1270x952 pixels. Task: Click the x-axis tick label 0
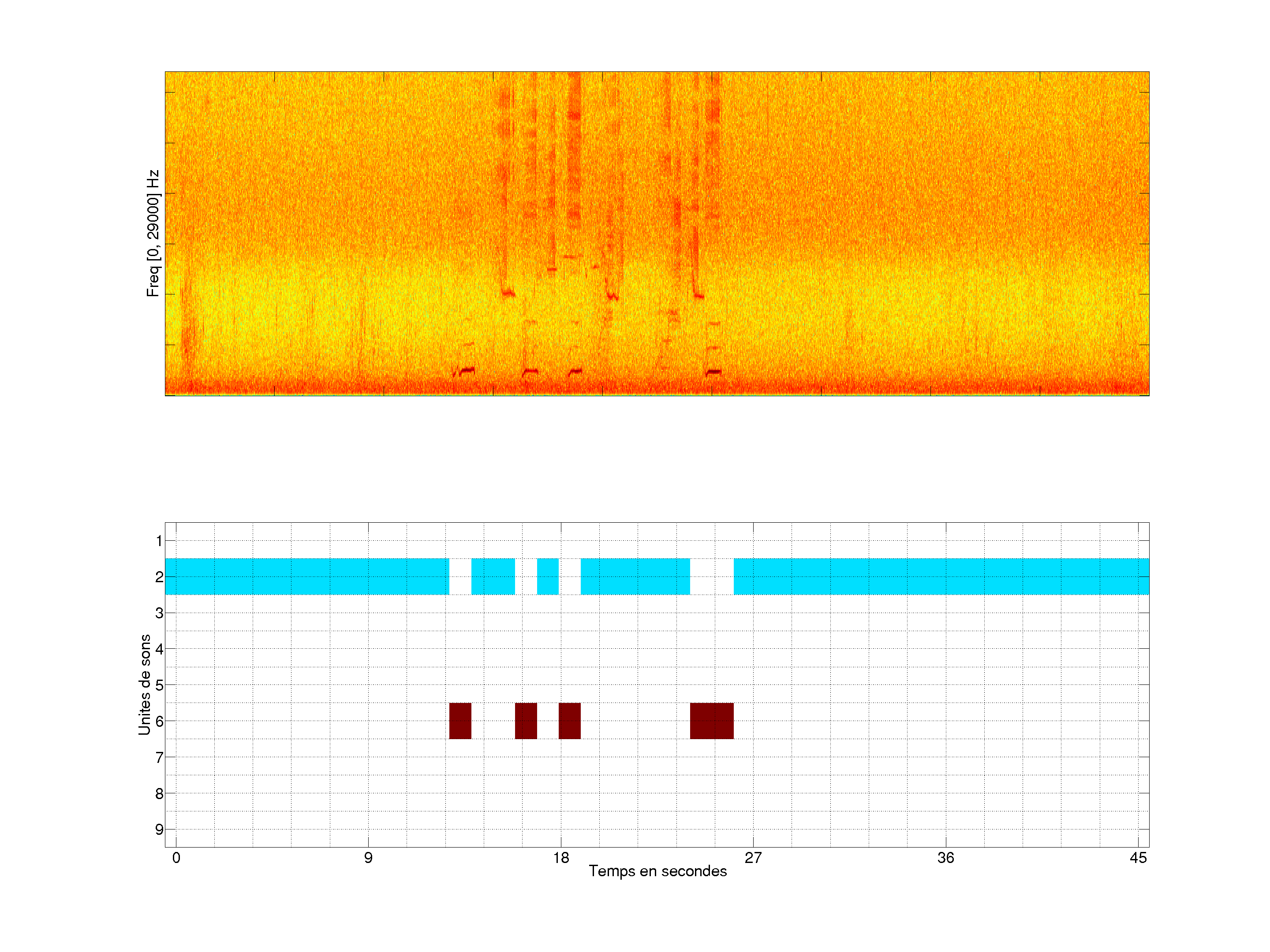176,858
